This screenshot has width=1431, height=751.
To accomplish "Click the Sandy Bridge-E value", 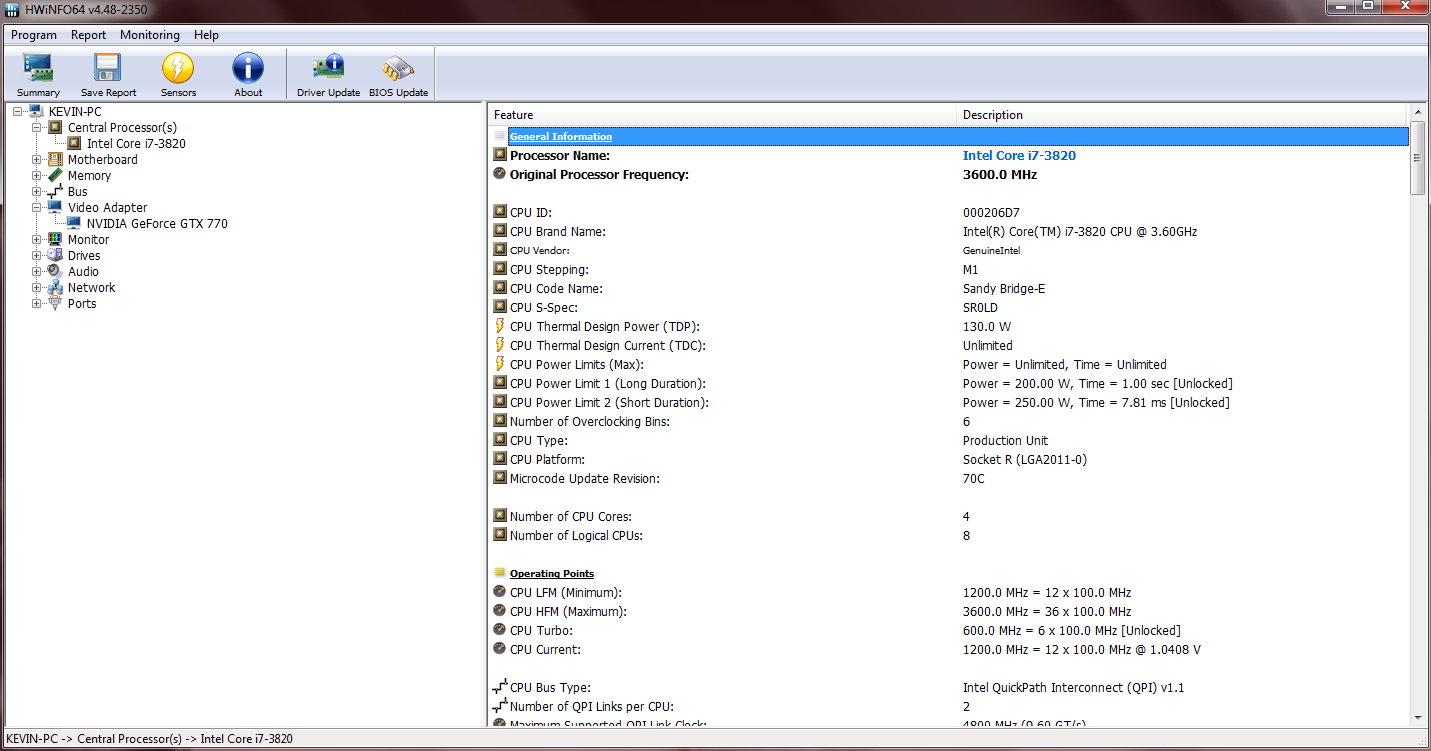I will (x=1005, y=288).
